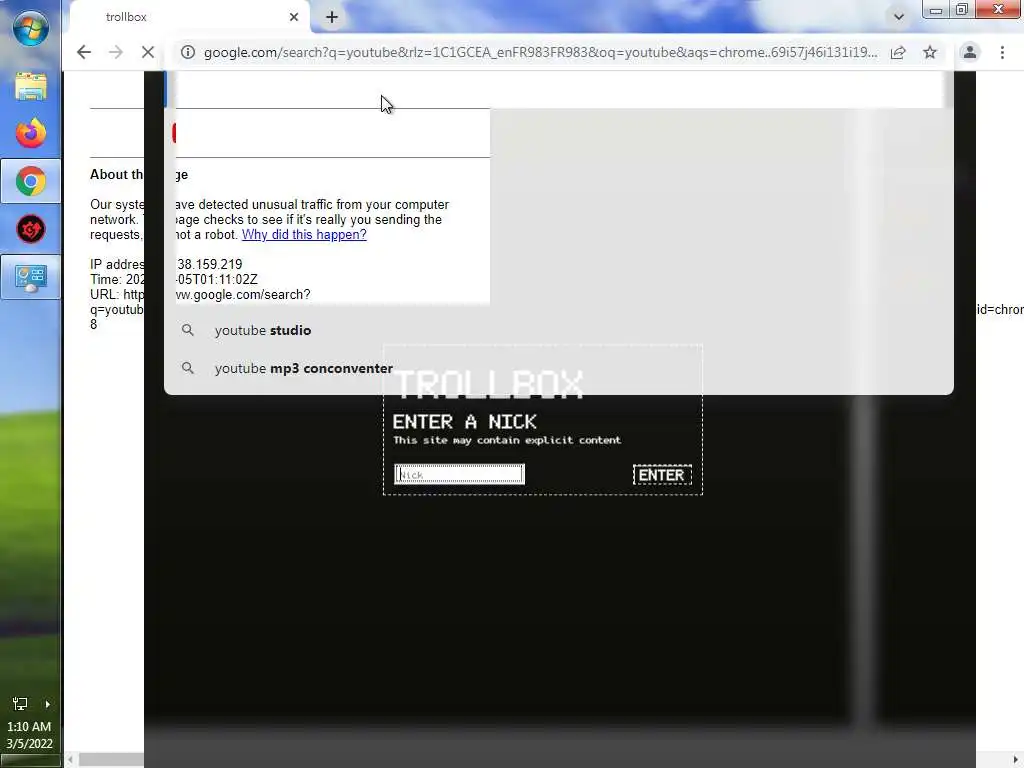Go back to the previous page

pos(84,52)
